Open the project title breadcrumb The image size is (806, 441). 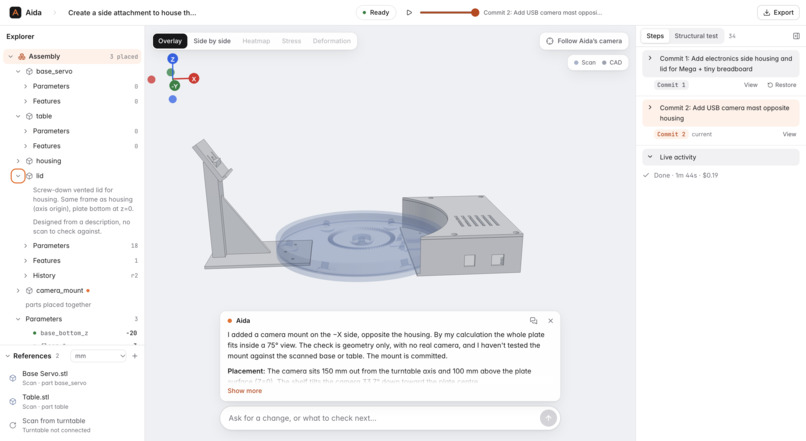[x=132, y=12]
